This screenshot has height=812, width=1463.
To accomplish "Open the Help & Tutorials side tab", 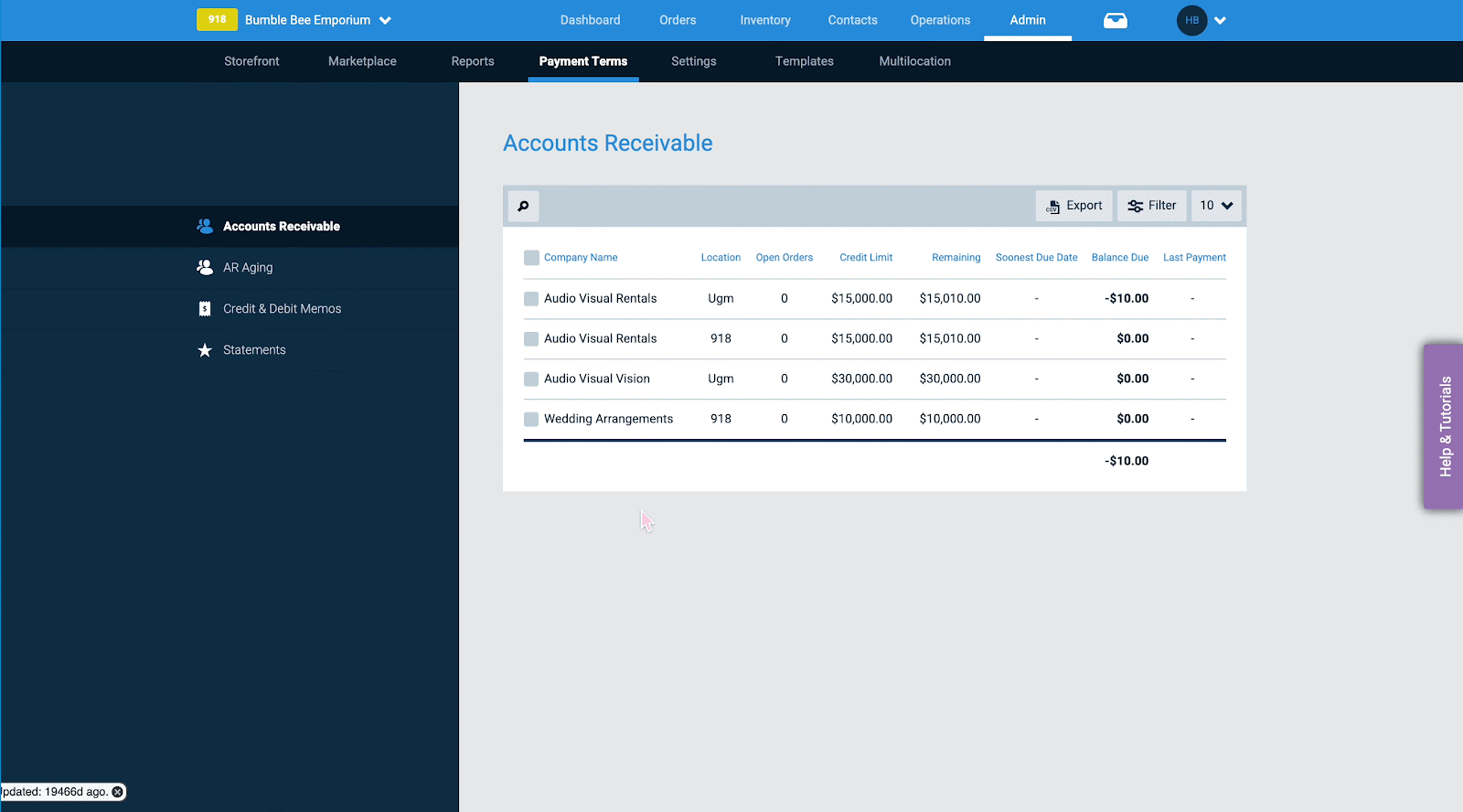I will tap(1444, 426).
